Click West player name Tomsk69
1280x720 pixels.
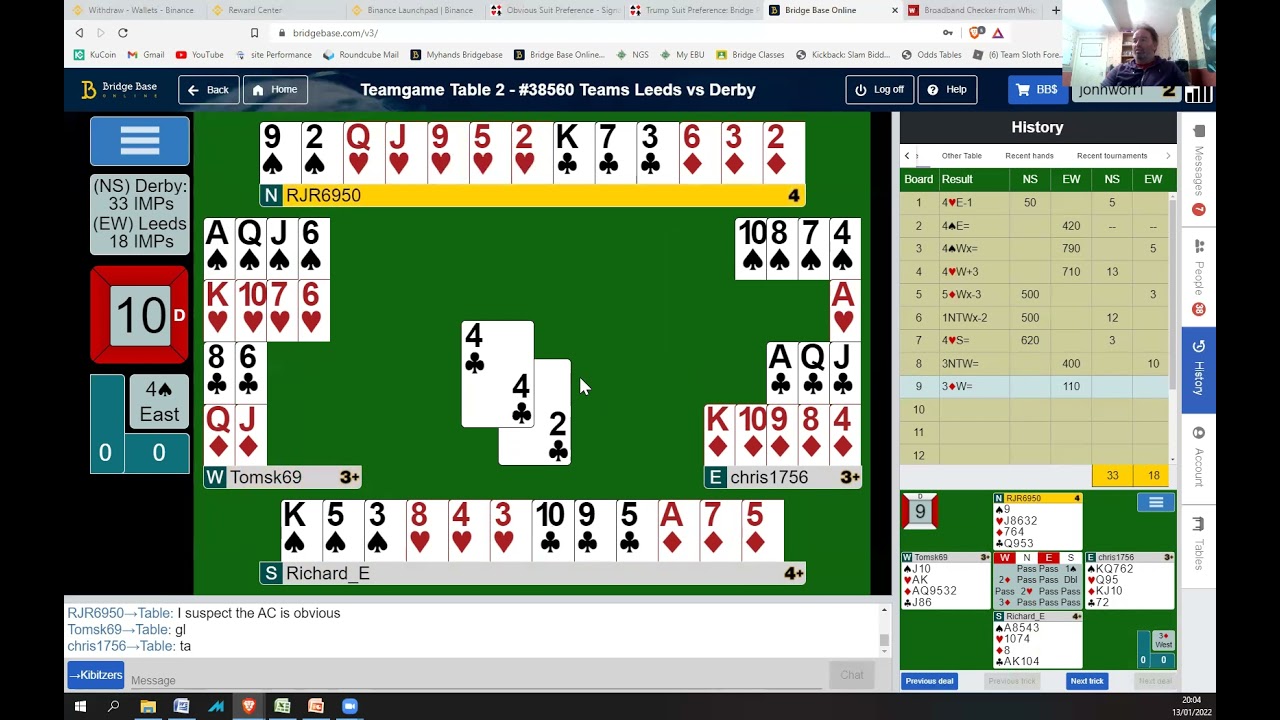click(265, 477)
